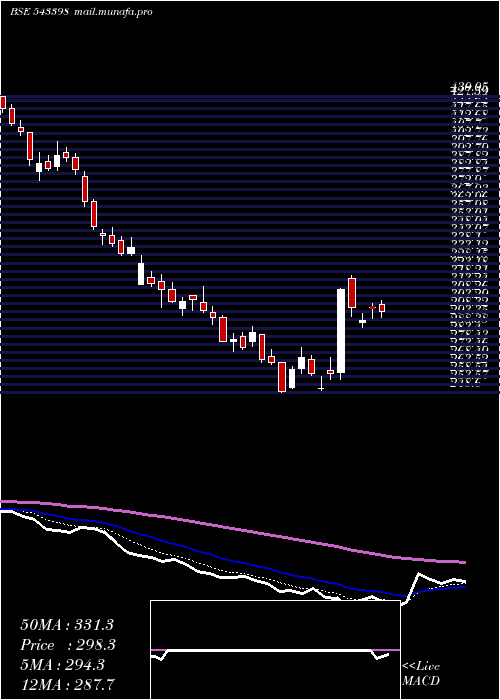Viewport: 500px width, 700px height.
Task: Click the purple 50MA line
Action: 232,530
